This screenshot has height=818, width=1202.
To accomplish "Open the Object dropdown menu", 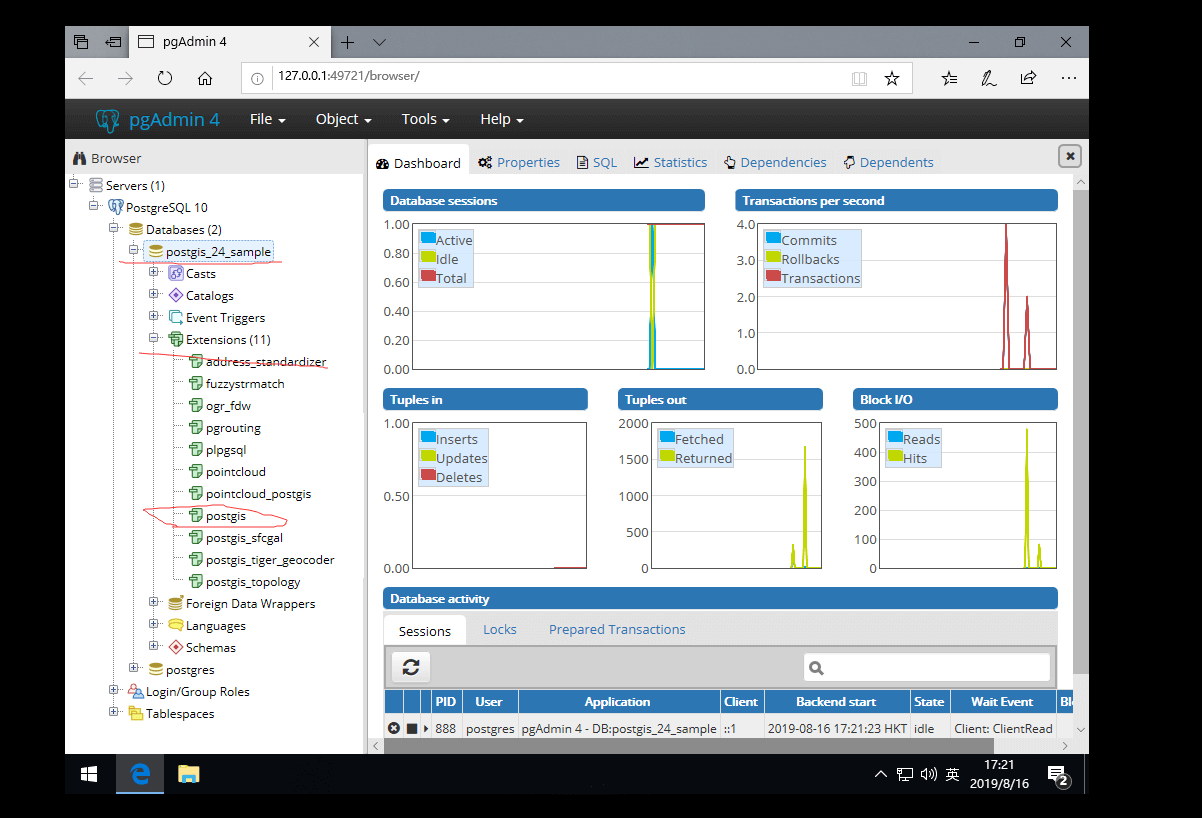I will [343, 119].
